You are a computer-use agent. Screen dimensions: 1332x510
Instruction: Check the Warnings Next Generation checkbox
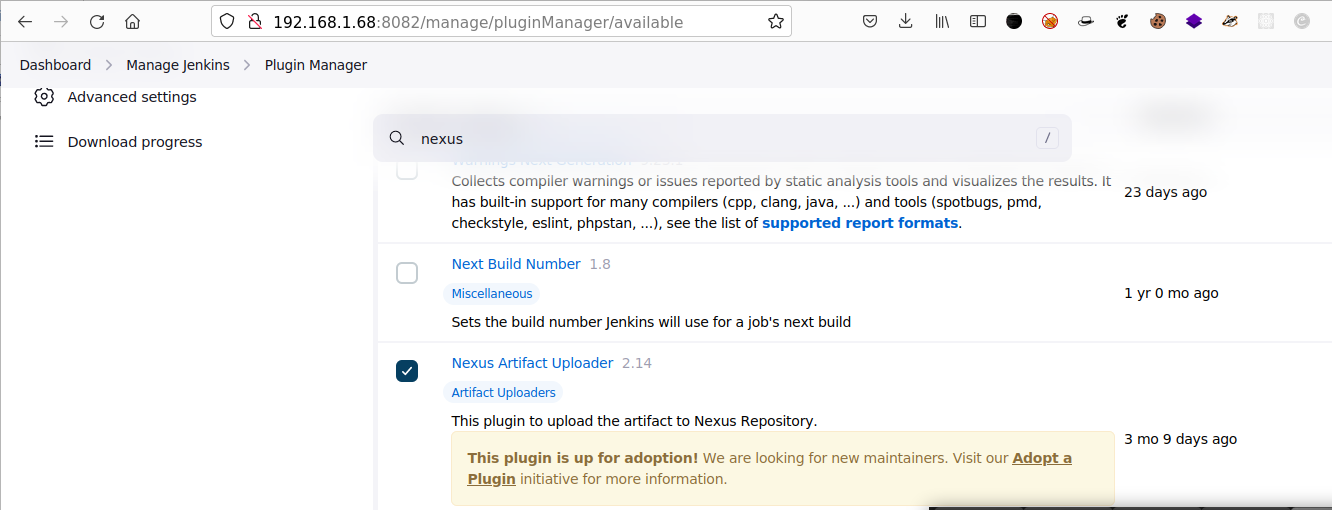(x=407, y=169)
